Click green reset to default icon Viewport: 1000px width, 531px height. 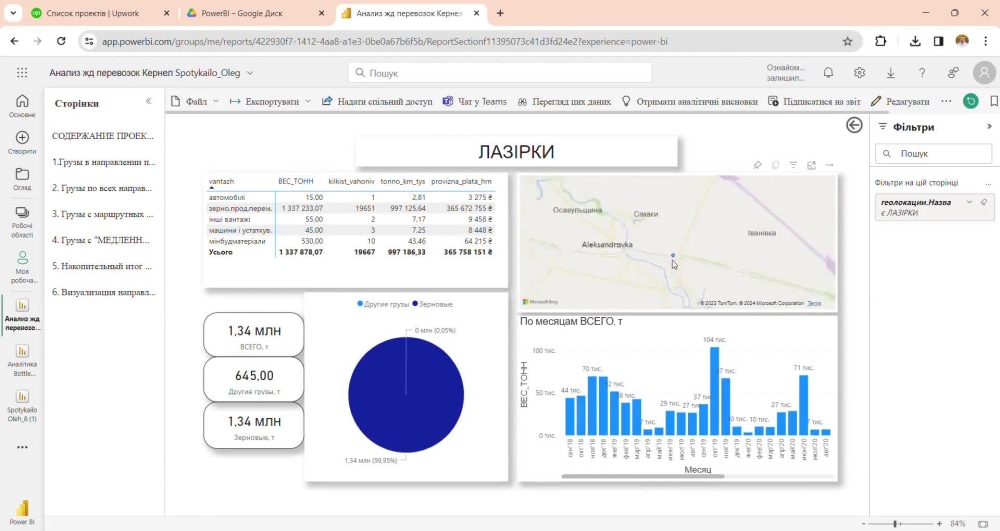(971, 101)
